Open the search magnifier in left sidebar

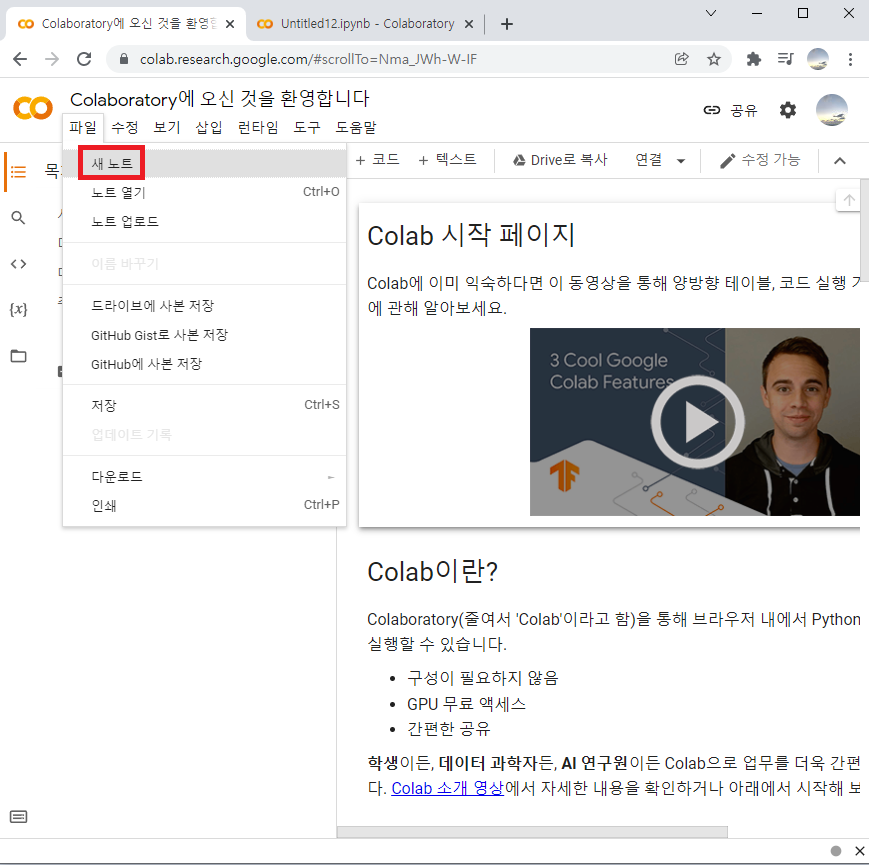(x=18, y=218)
